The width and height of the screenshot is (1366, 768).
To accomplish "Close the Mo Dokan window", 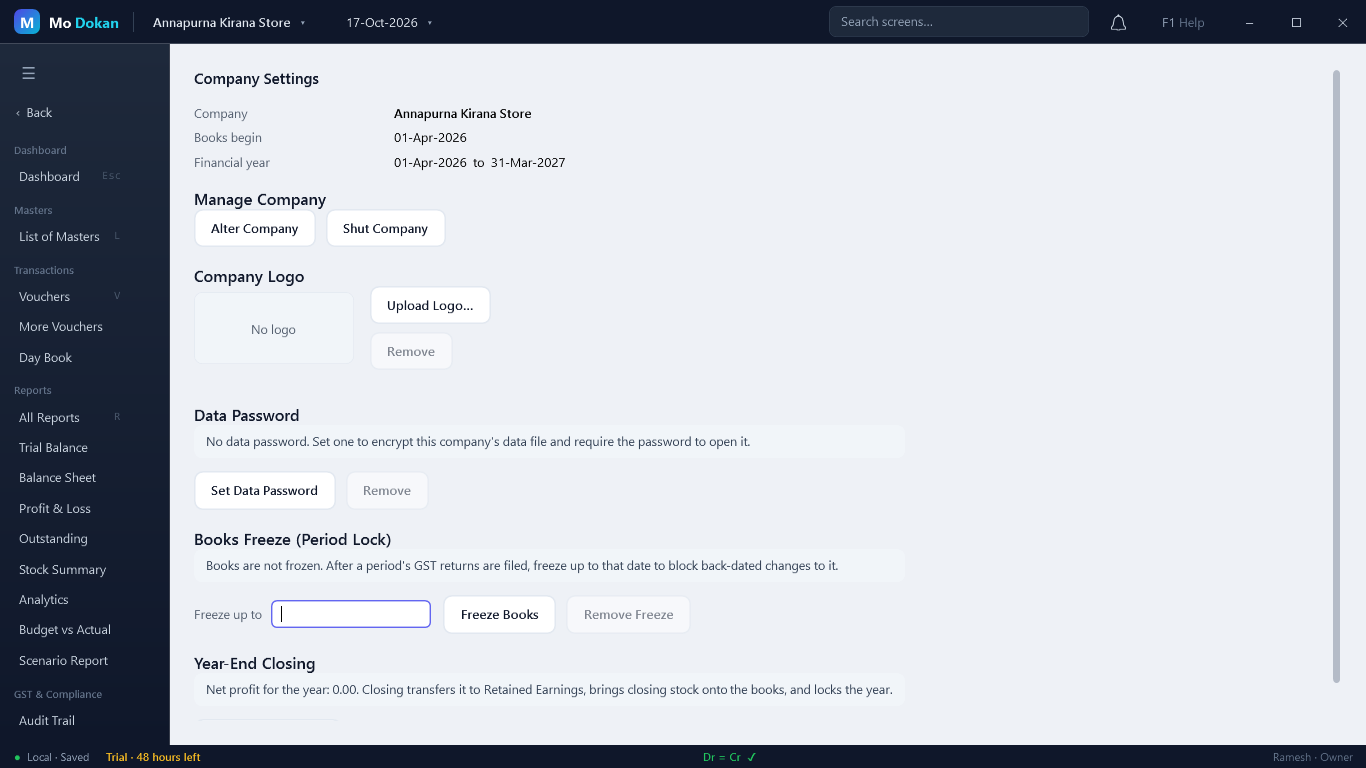I will coord(1342,22).
